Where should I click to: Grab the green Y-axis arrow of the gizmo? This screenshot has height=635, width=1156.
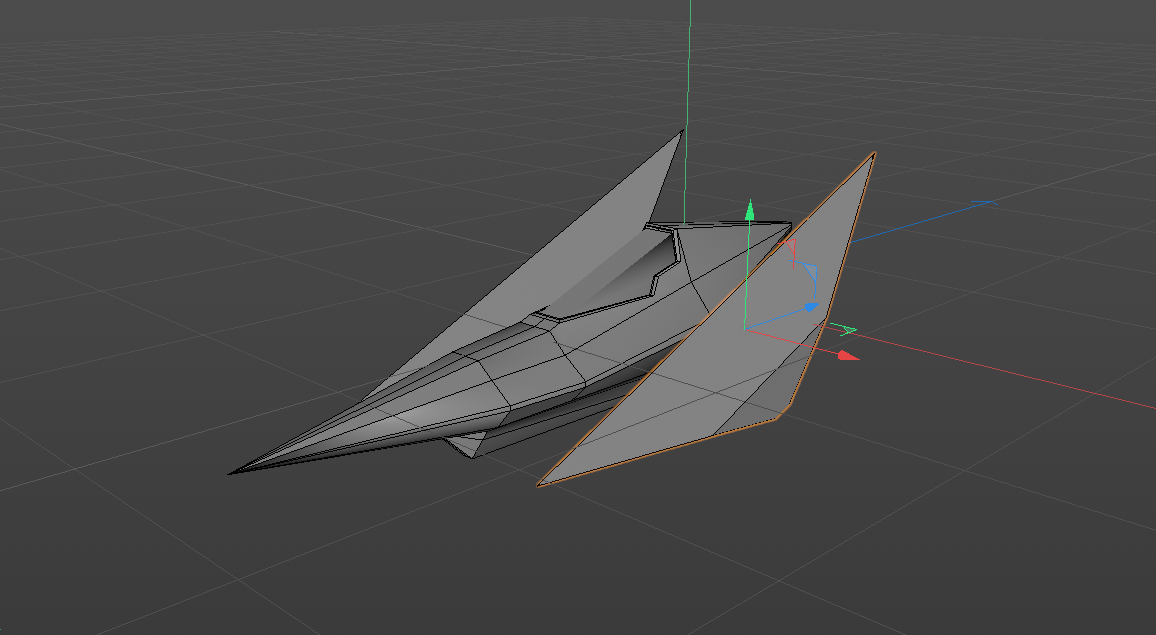pyautogui.click(x=750, y=210)
